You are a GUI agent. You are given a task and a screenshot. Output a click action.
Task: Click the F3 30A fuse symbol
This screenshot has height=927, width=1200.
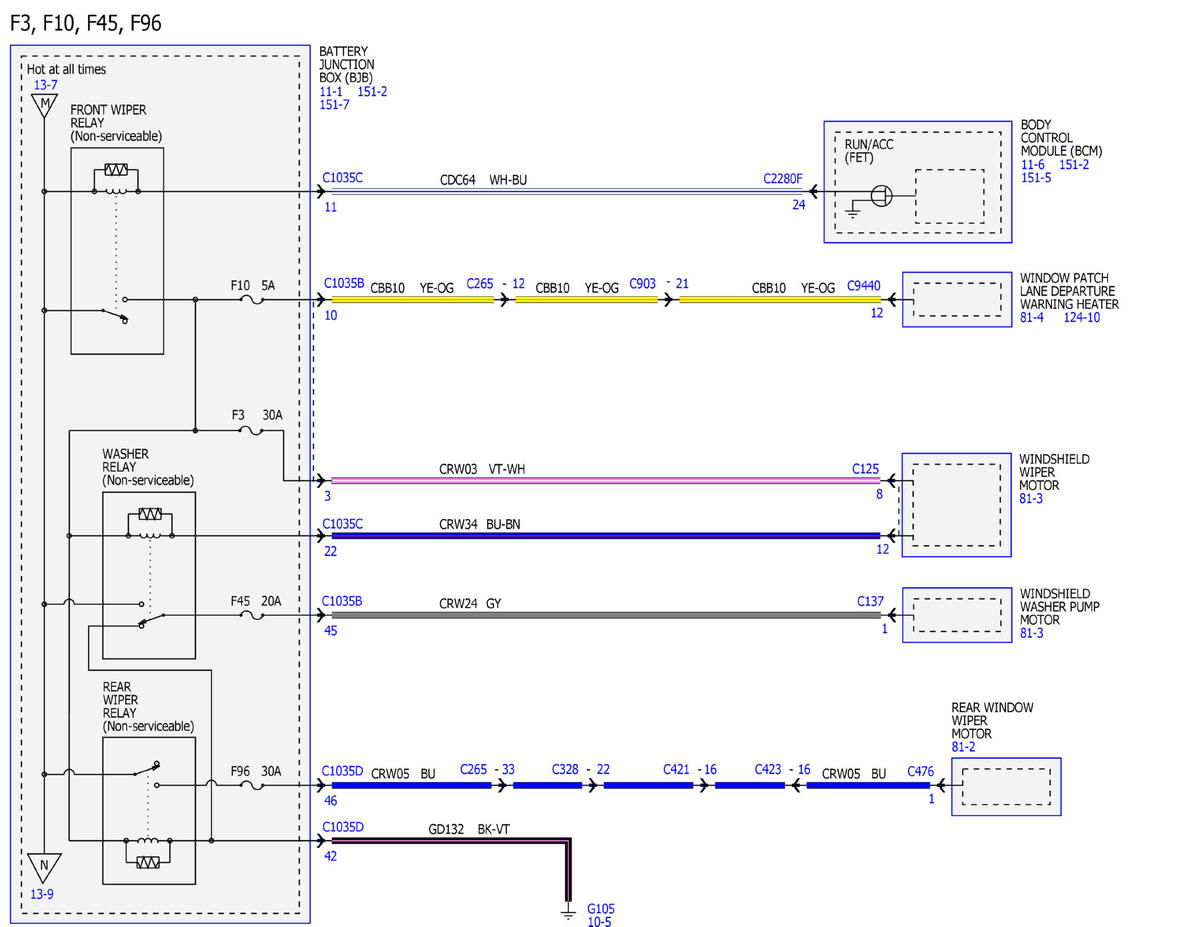pos(251,431)
